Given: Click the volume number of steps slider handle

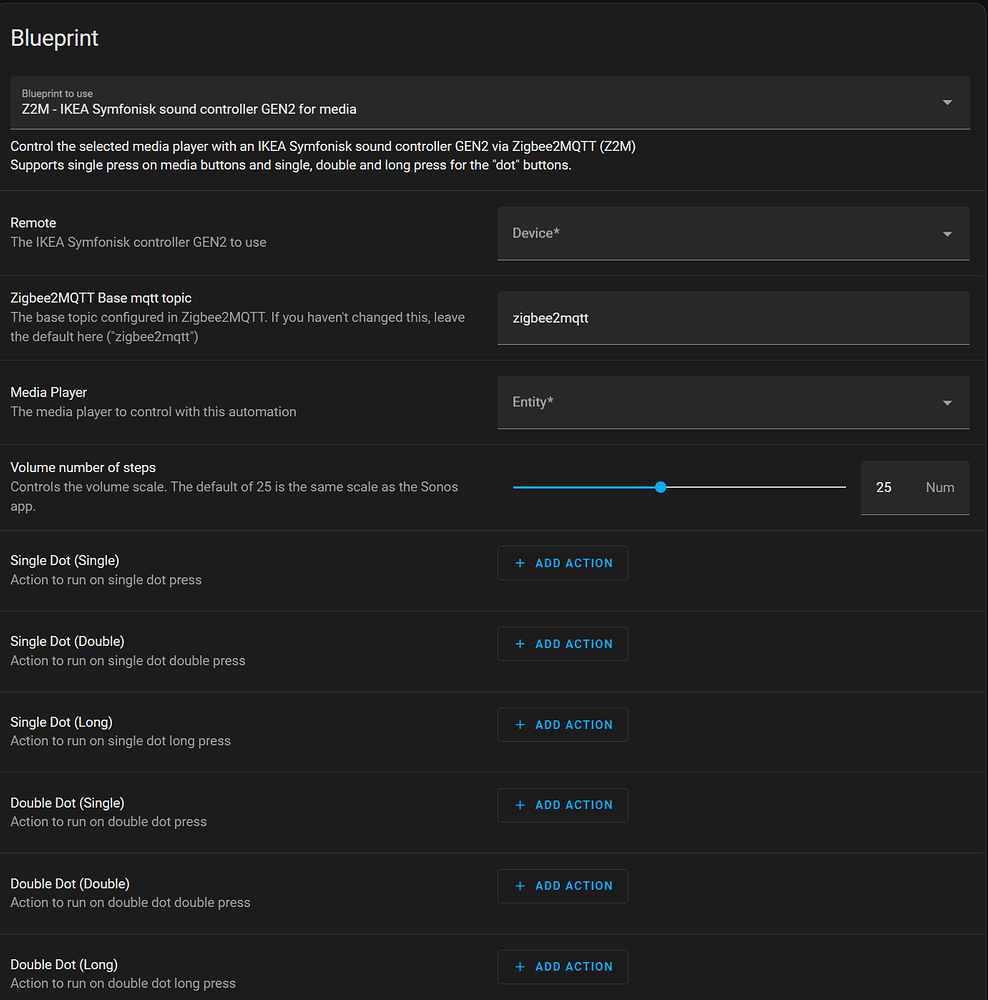Looking at the screenshot, I should click(x=660, y=487).
